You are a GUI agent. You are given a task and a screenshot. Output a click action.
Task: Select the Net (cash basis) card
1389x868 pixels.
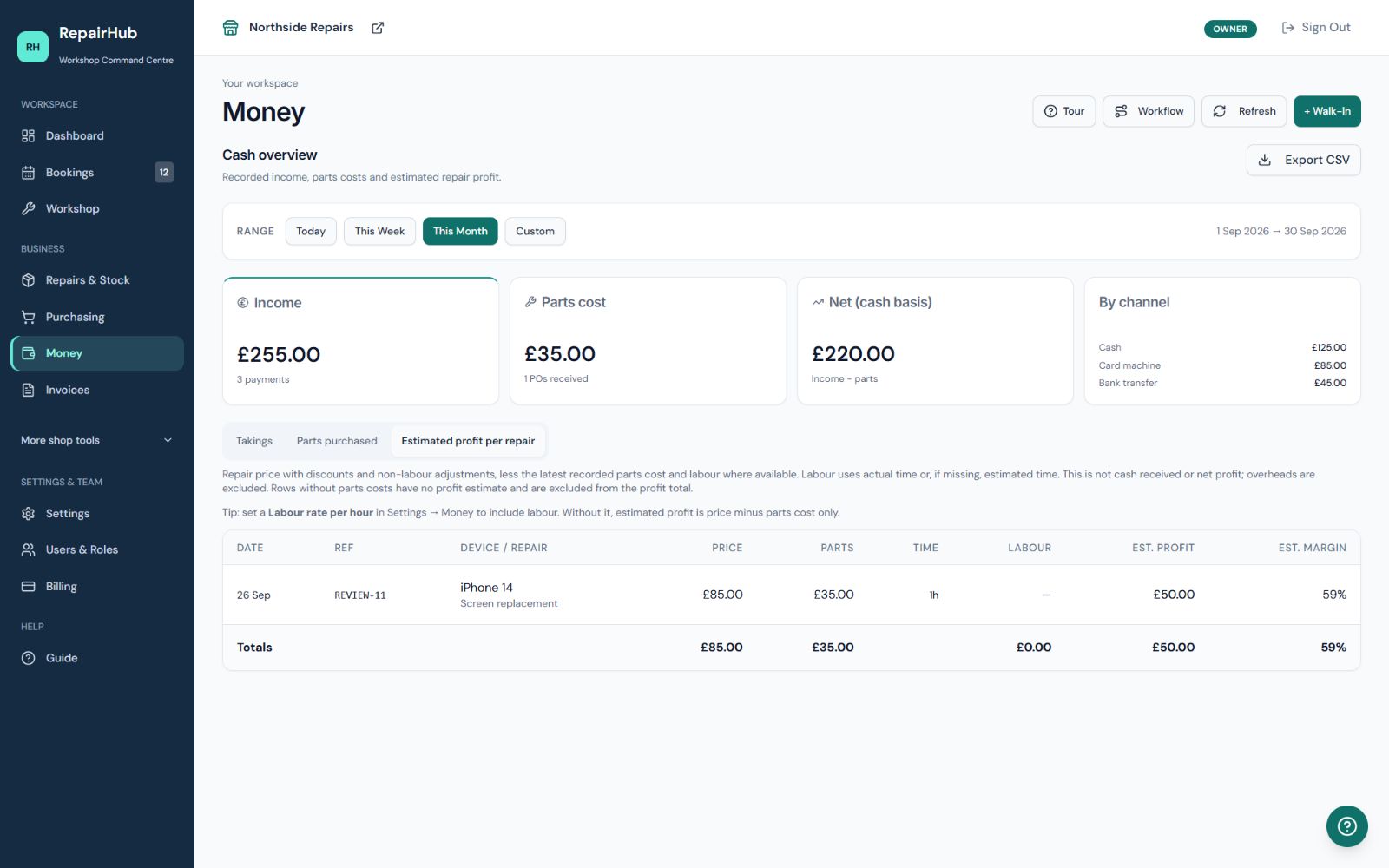(x=935, y=341)
